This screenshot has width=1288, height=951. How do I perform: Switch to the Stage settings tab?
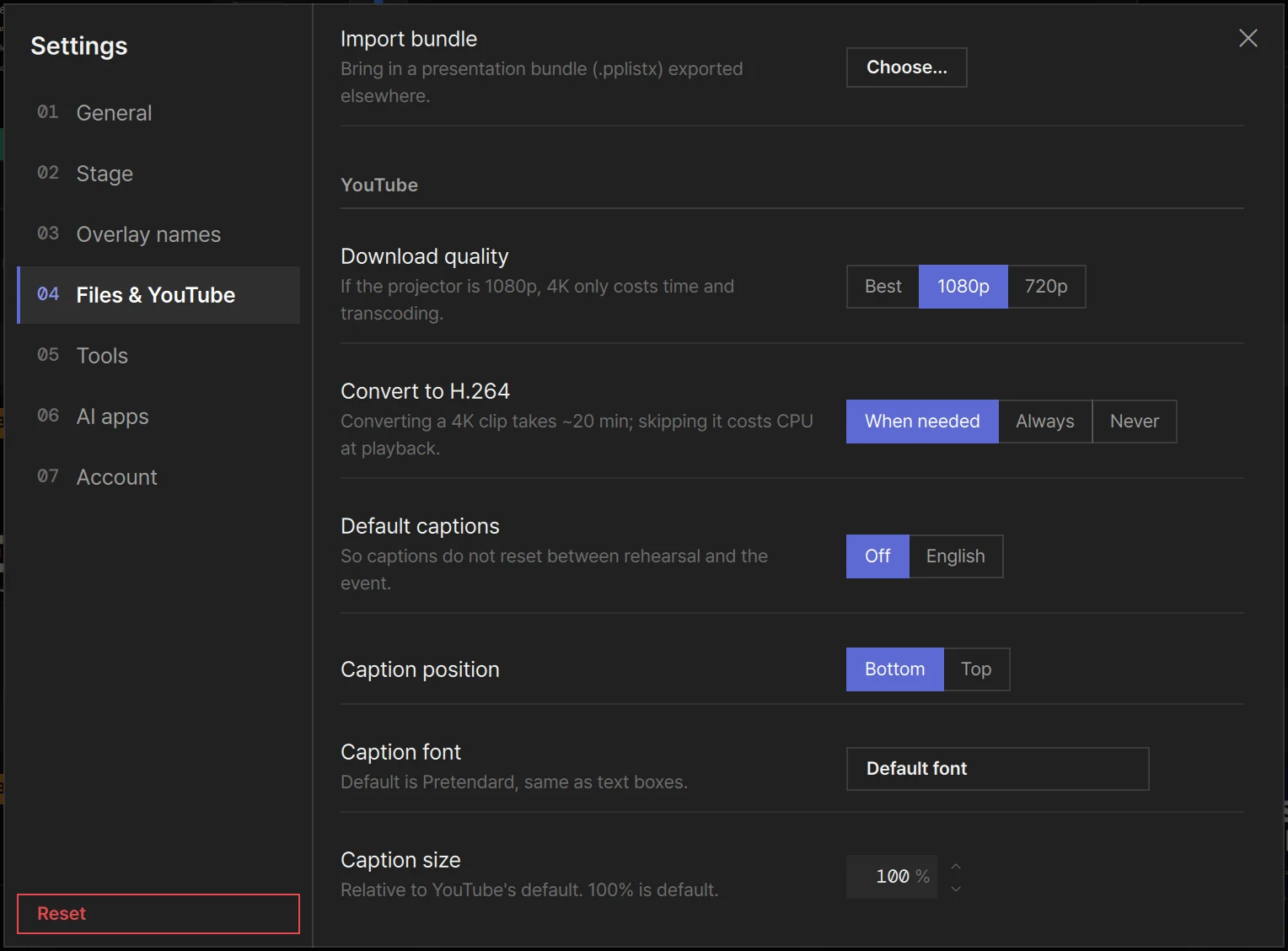pyautogui.click(x=158, y=174)
